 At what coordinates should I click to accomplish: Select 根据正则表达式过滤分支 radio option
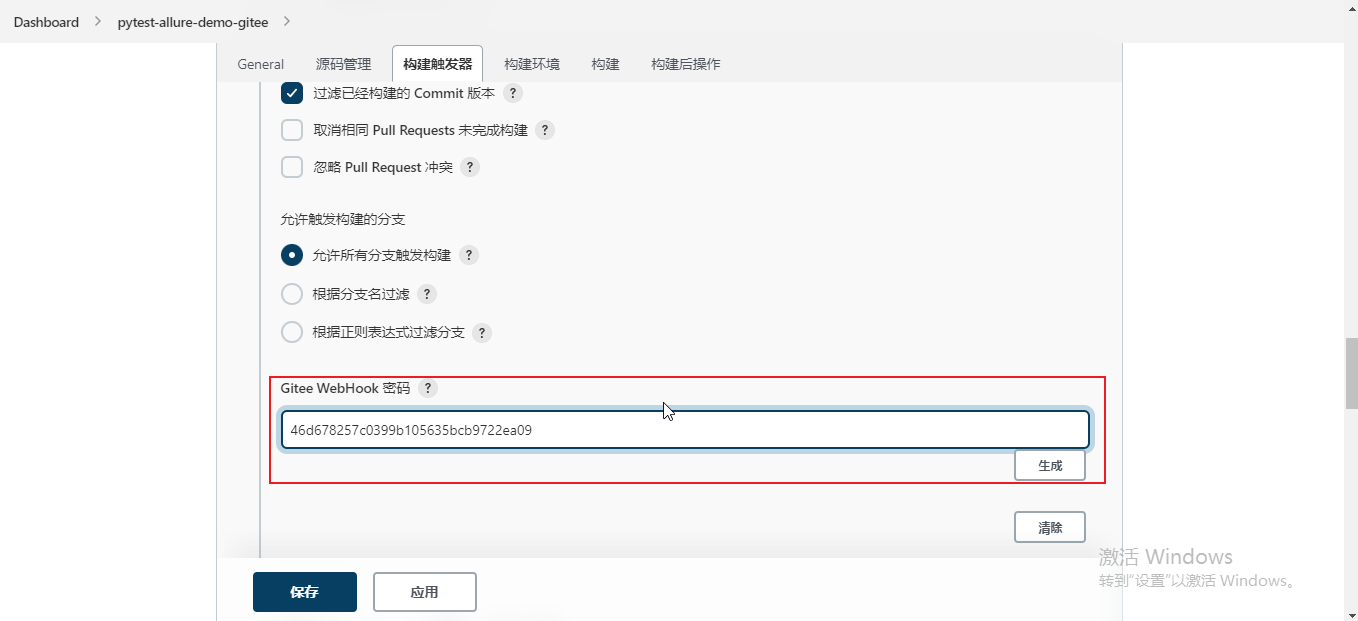pos(292,332)
